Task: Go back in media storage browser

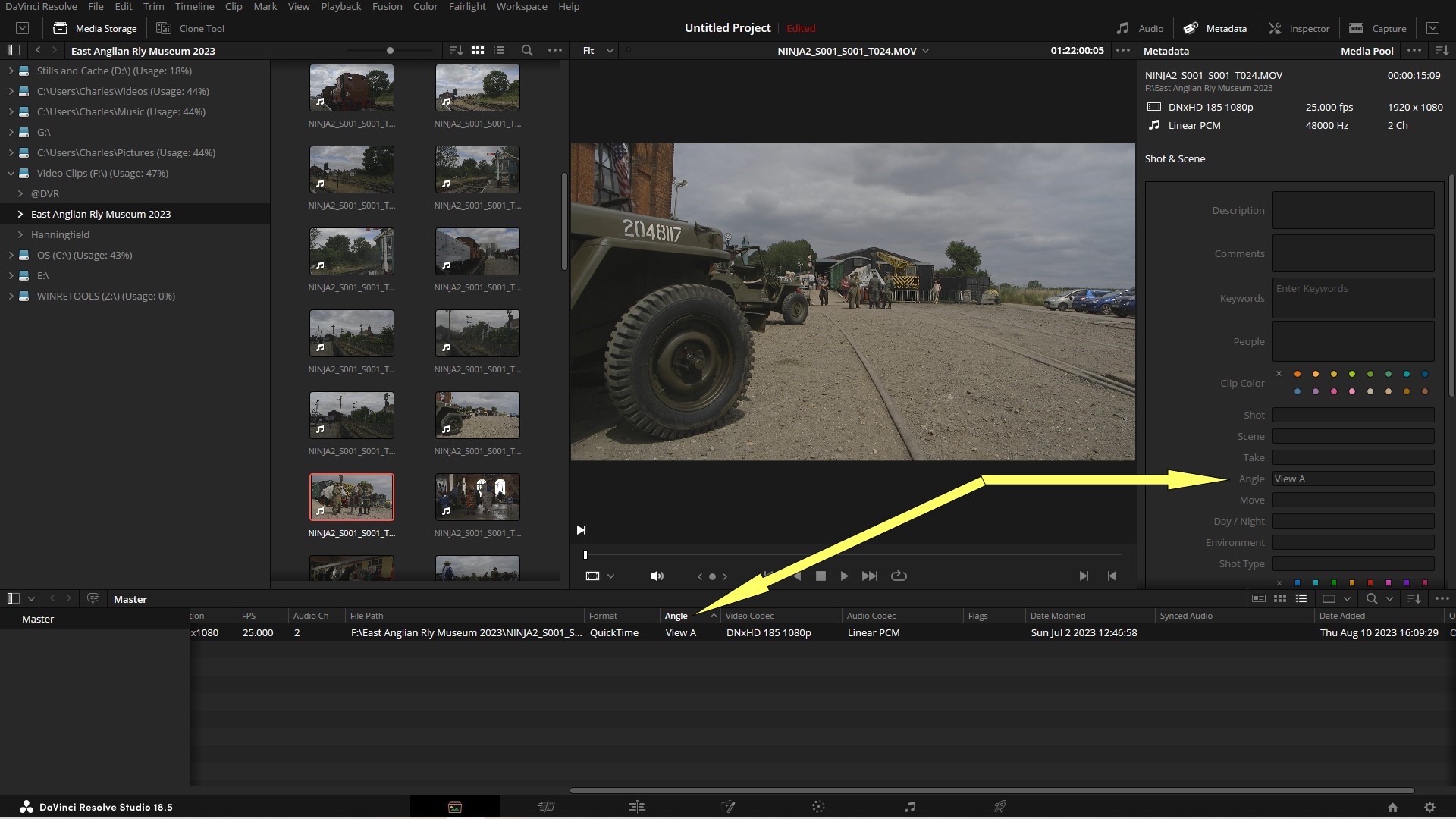Action: [38, 50]
